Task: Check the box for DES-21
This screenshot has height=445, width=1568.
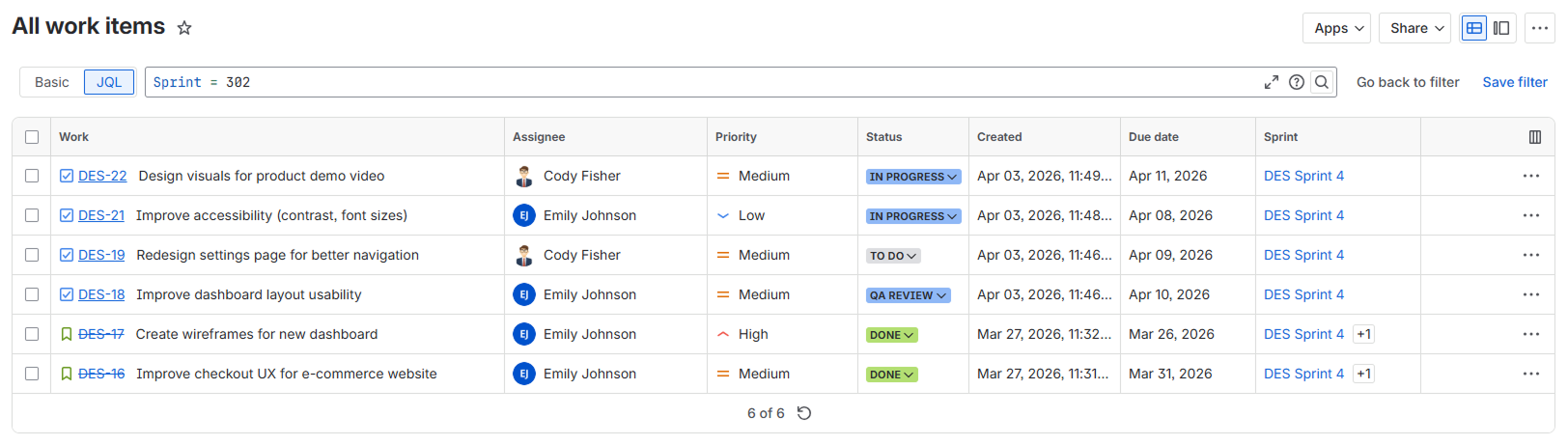Action: 32,215
